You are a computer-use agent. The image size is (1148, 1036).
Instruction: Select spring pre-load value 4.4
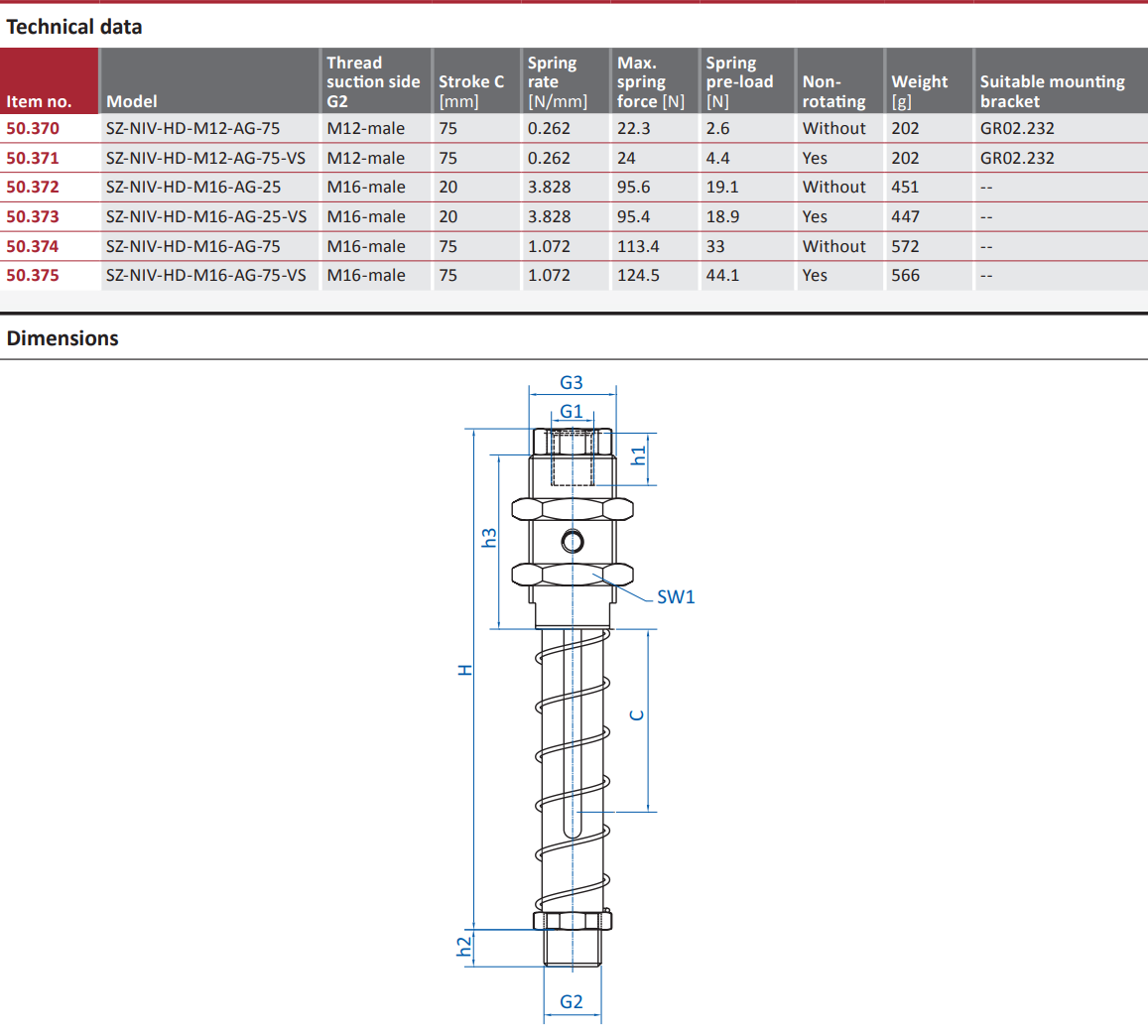(718, 158)
